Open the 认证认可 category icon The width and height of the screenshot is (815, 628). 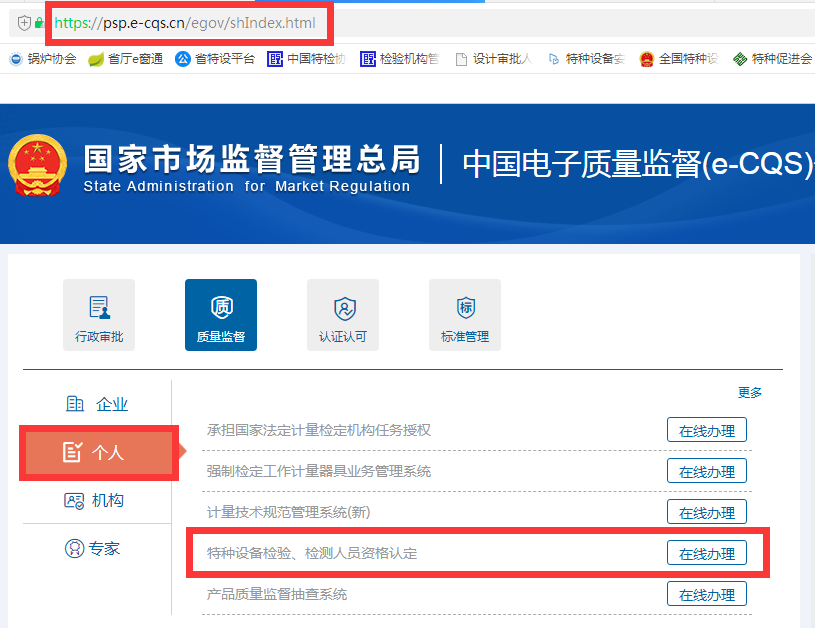(x=342, y=315)
